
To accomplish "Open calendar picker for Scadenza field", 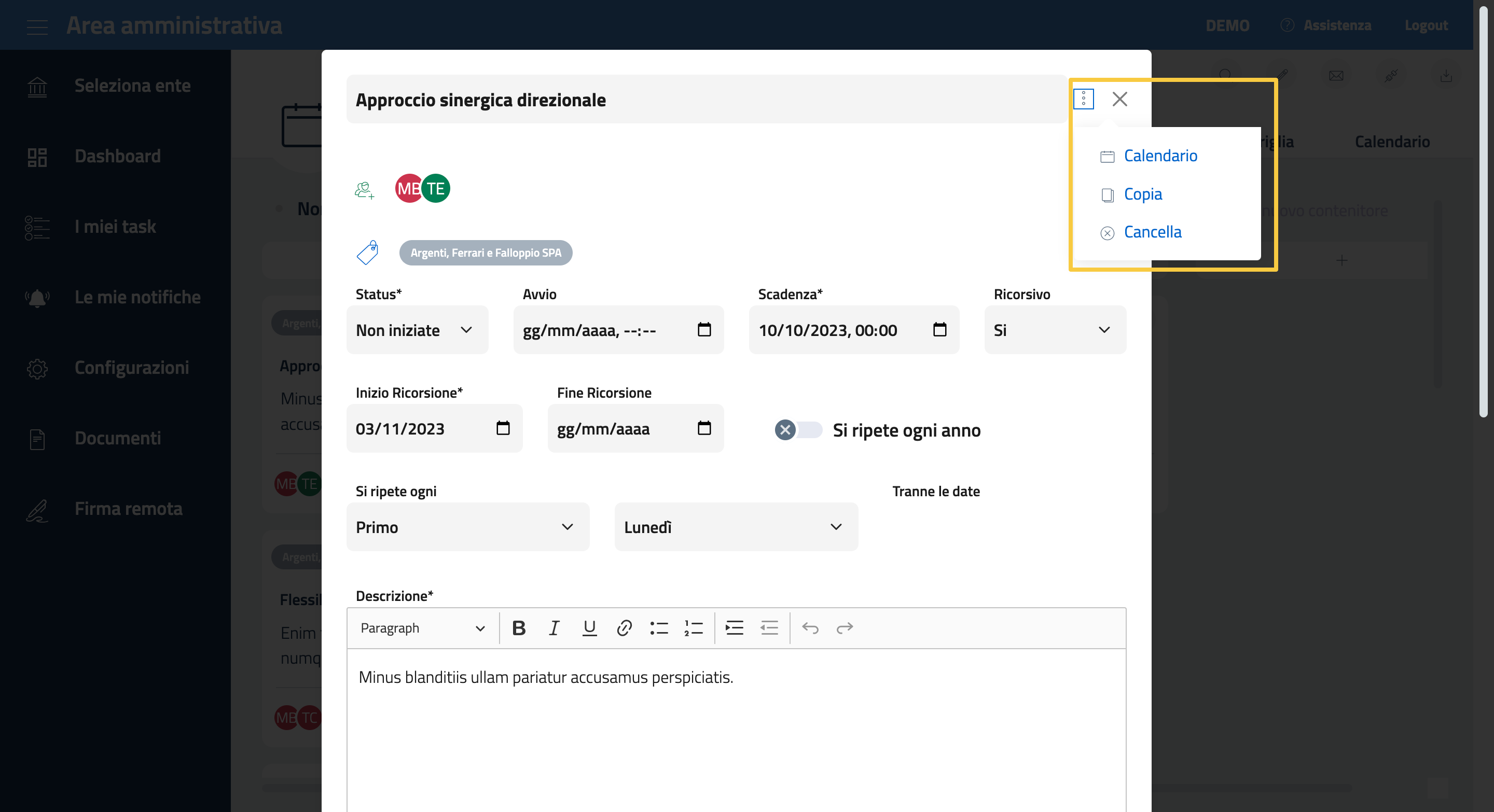I will pyautogui.click(x=939, y=330).
